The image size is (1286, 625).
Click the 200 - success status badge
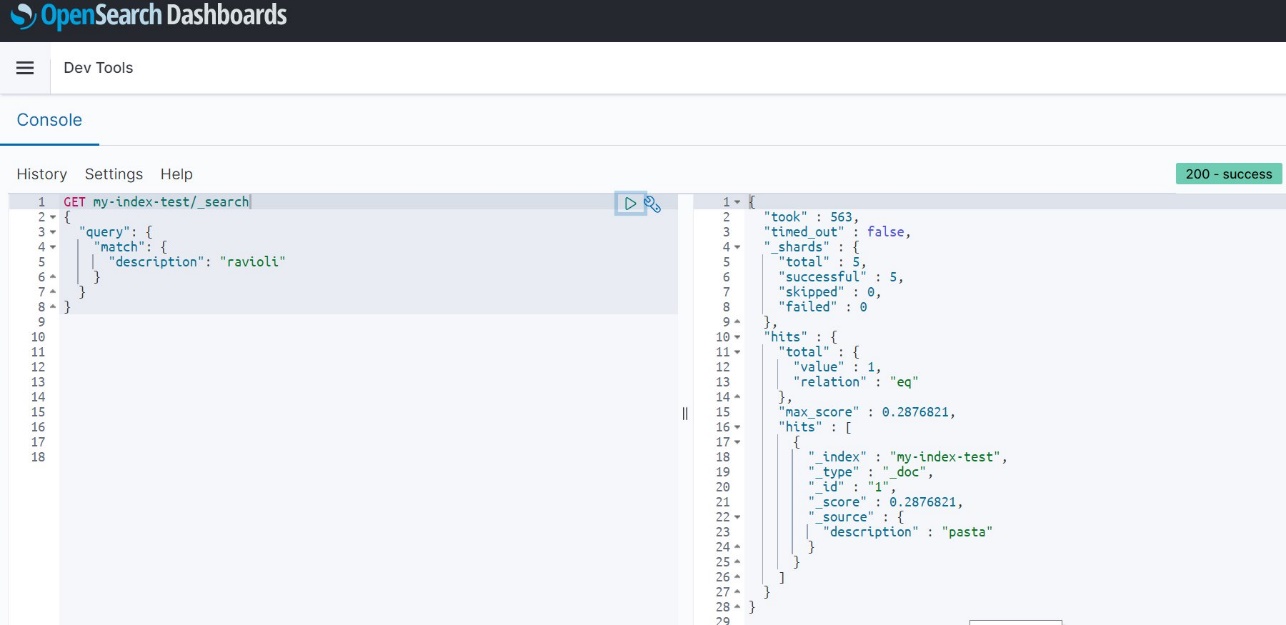1229,174
